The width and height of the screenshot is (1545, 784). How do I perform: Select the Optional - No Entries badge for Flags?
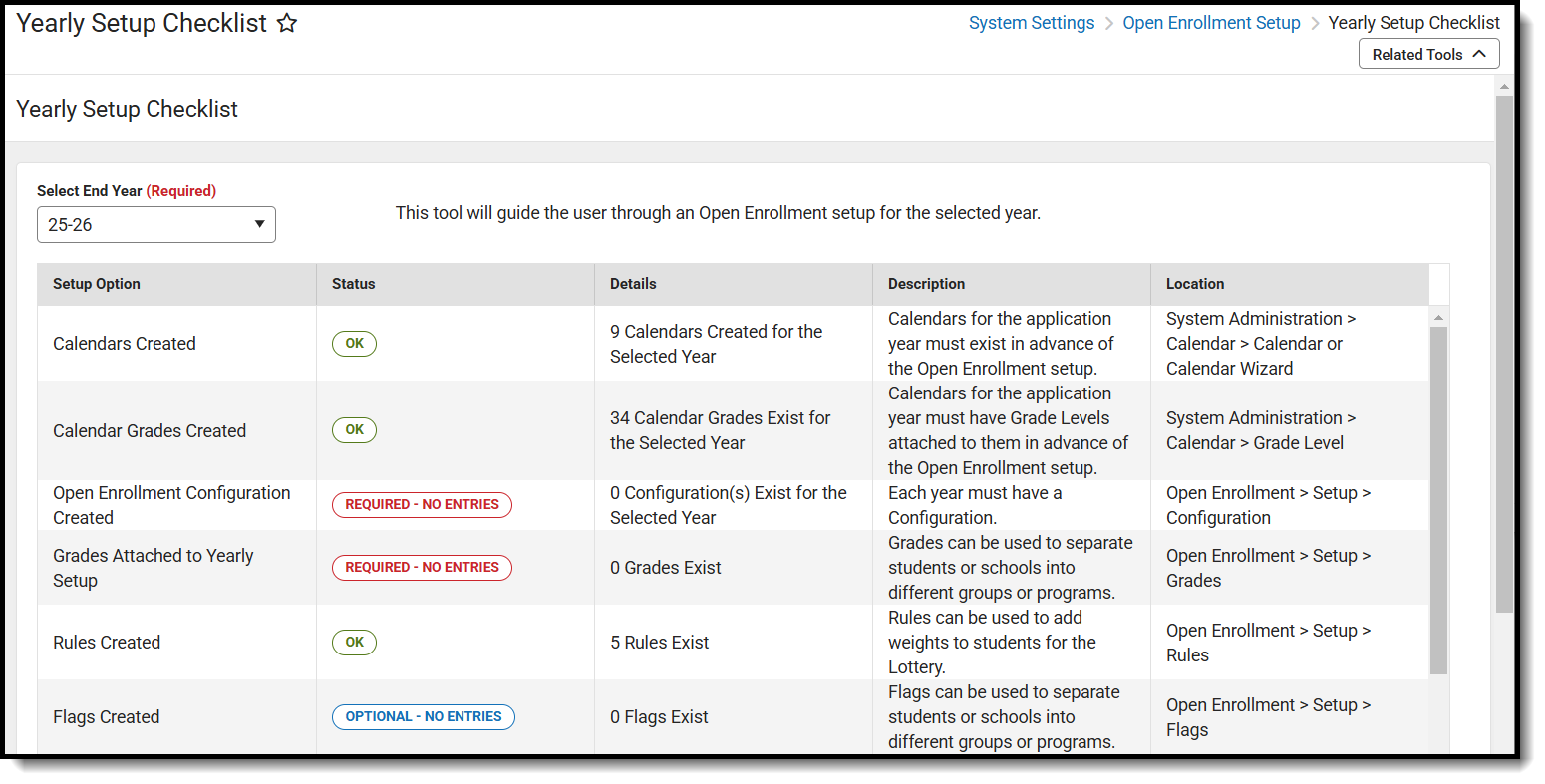click(424, 717)
